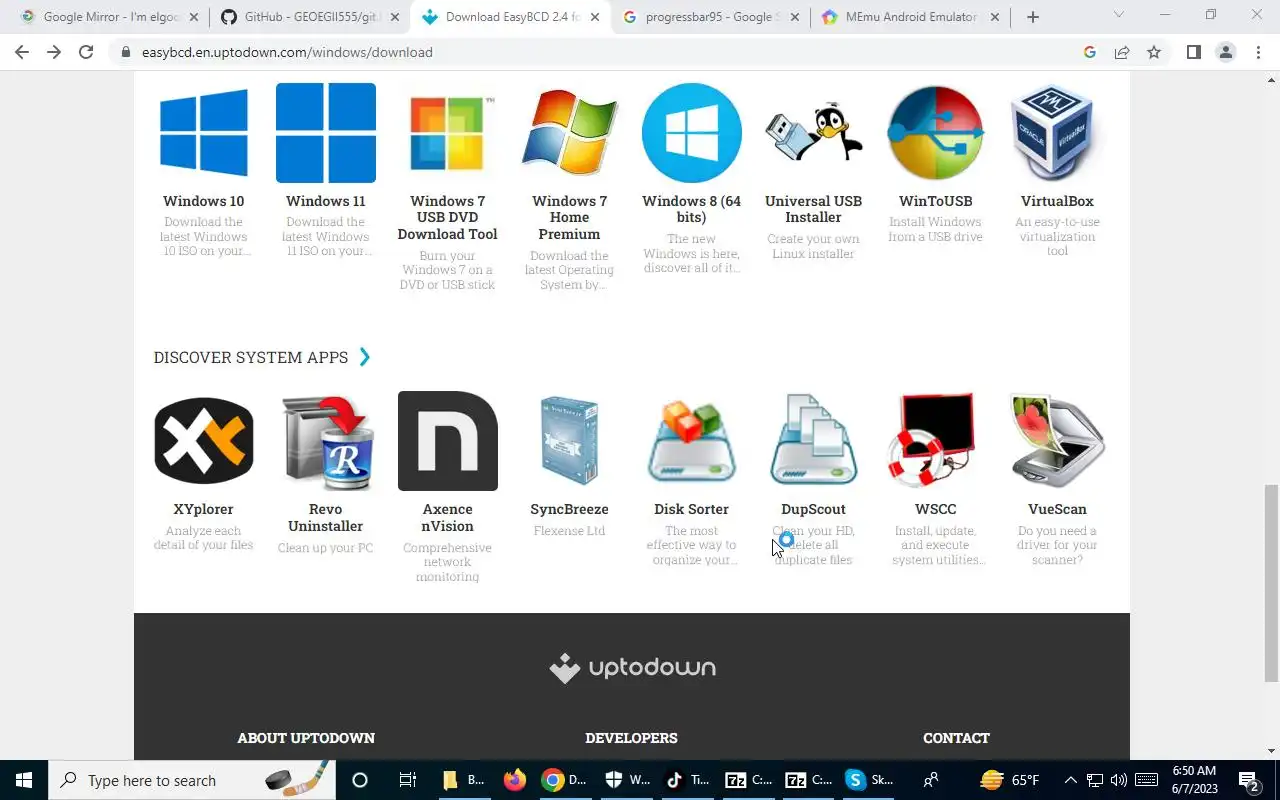The height and width of the screenshot is (800, 1280).
Task: Open the Axence nVision icon
Action: pos(448,441)
